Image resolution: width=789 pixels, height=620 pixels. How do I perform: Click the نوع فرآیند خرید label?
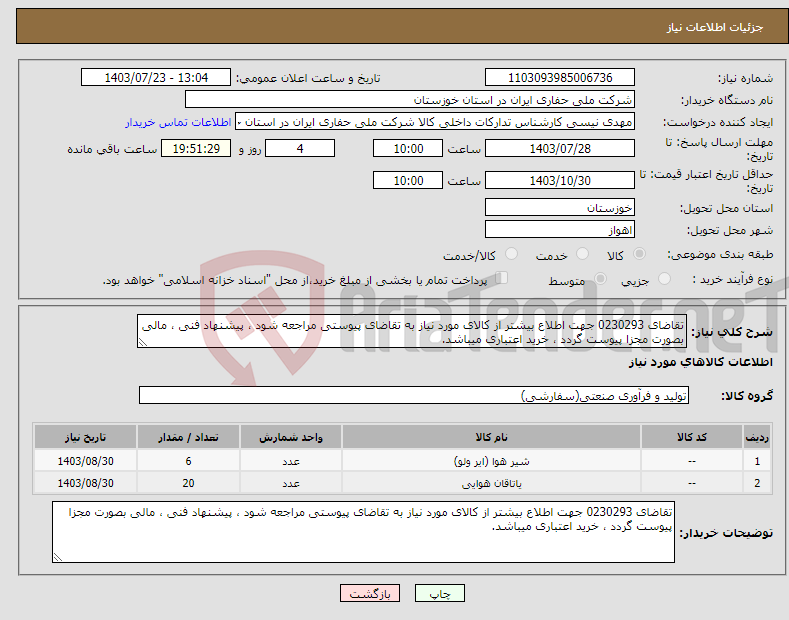tap(733, 279)
